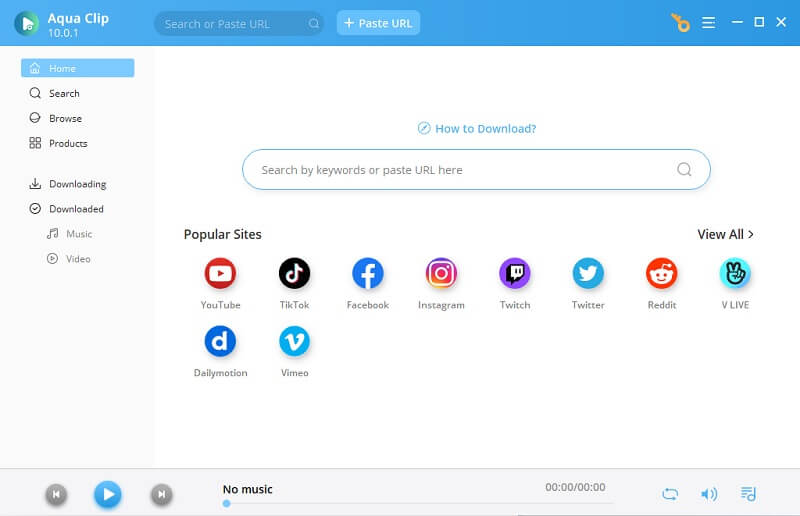Close the Aqua Clip window
Screen dimensions: 800x516
781,22
